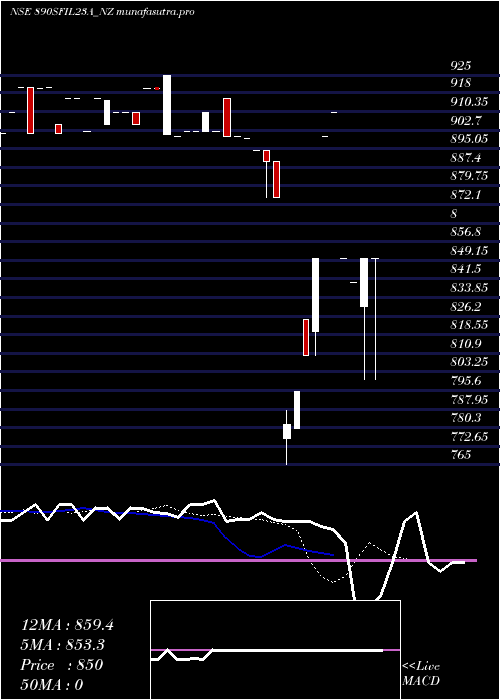The height and width of the screenshot is (700, 500).
Task: Click the 12MA : 859.4 readout
Action: (67, 625)
